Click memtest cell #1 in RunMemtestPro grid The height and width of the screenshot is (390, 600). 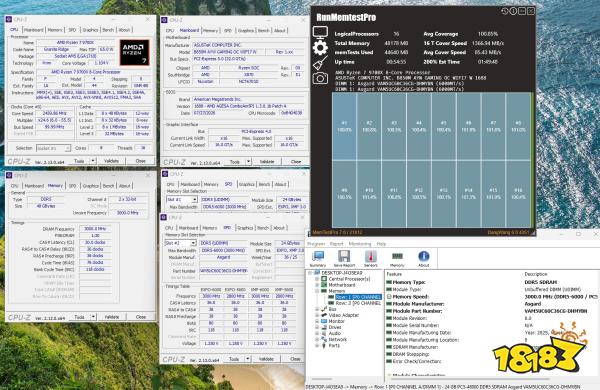coord(344,126)
